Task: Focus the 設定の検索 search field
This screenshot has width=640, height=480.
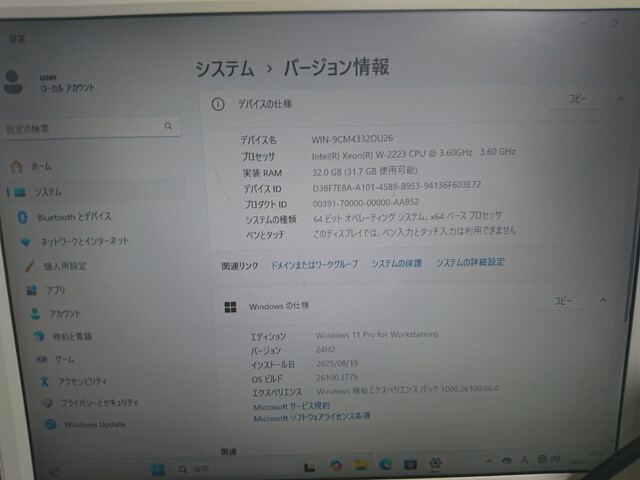Action: [x=91, y=128]
